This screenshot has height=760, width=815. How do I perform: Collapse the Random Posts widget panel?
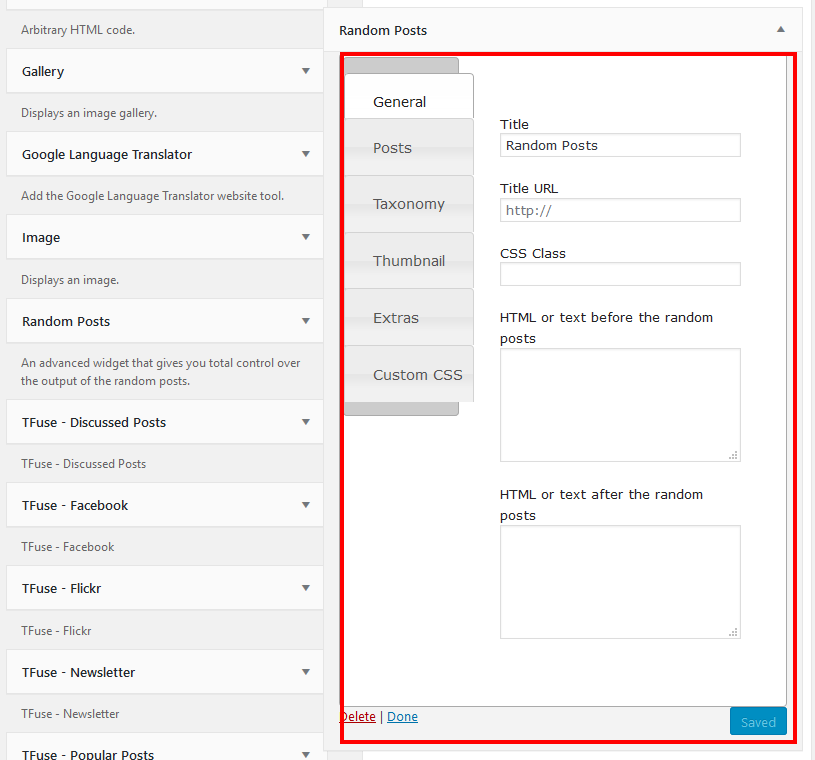(x=780, y=30)
